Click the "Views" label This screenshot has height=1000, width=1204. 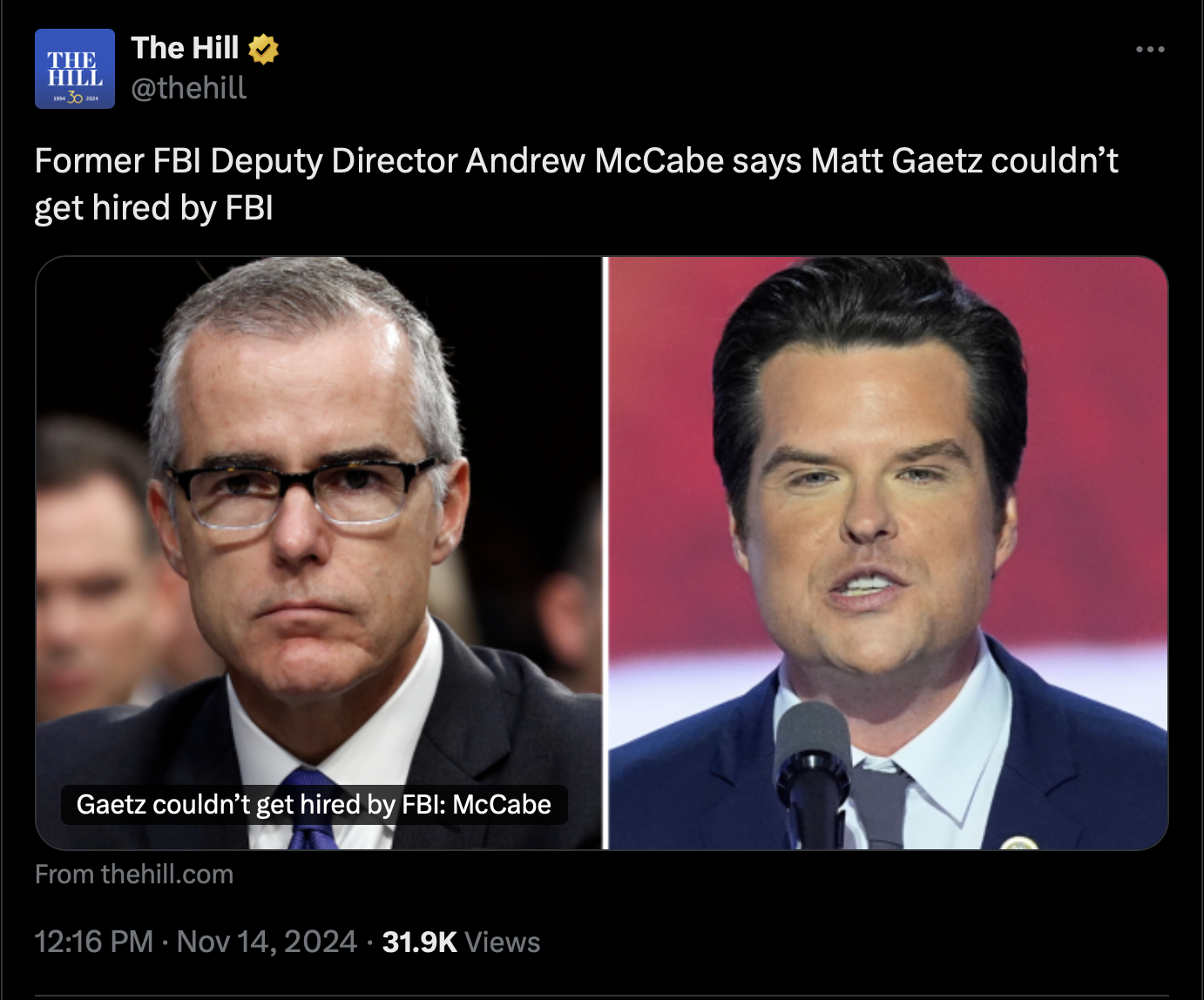pyautogui.click(x=503, y=942)
